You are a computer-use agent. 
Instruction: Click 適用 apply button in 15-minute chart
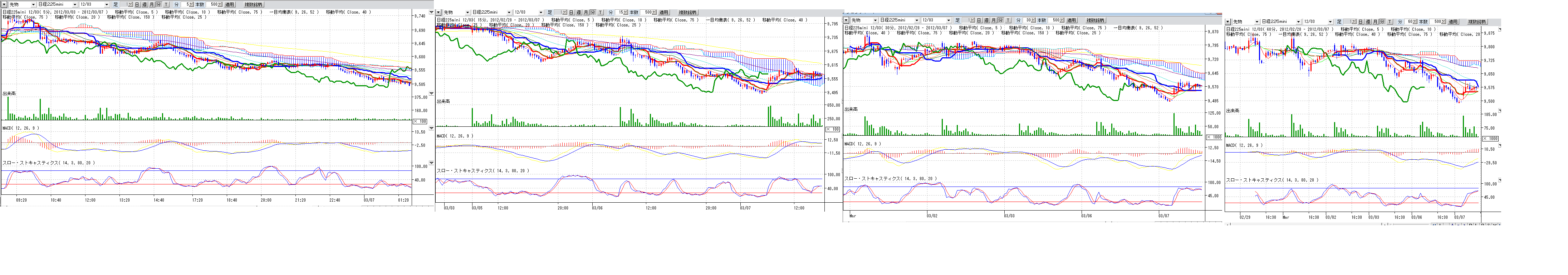tap(663, 12)
